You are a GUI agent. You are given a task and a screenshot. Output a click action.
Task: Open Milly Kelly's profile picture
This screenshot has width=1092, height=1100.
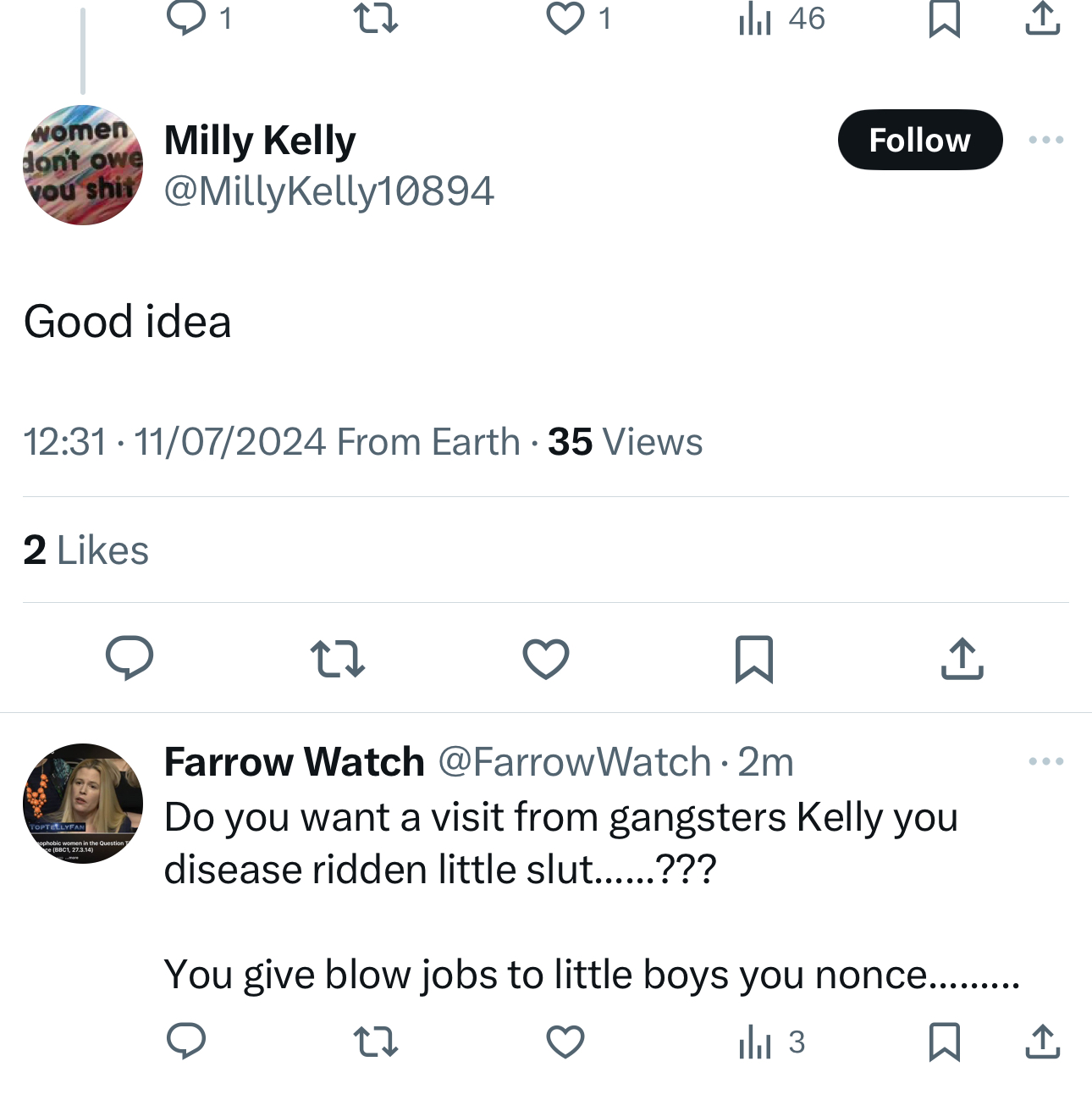pyautogui.click(x=83, y=165)
